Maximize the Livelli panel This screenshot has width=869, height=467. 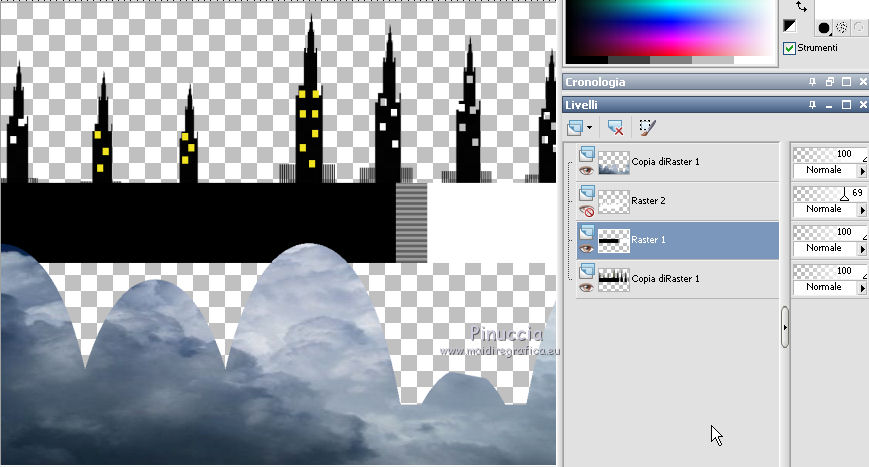coord(846,105)
